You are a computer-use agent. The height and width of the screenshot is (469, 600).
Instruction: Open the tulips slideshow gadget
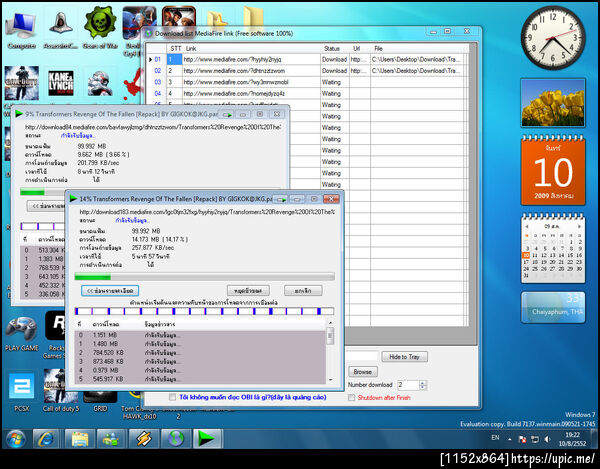coord(553,102)
